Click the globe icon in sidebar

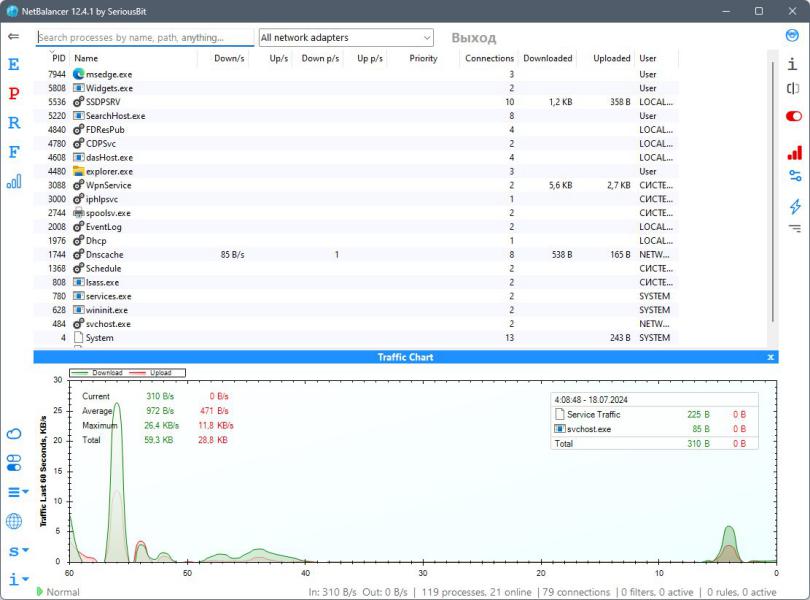14,521
